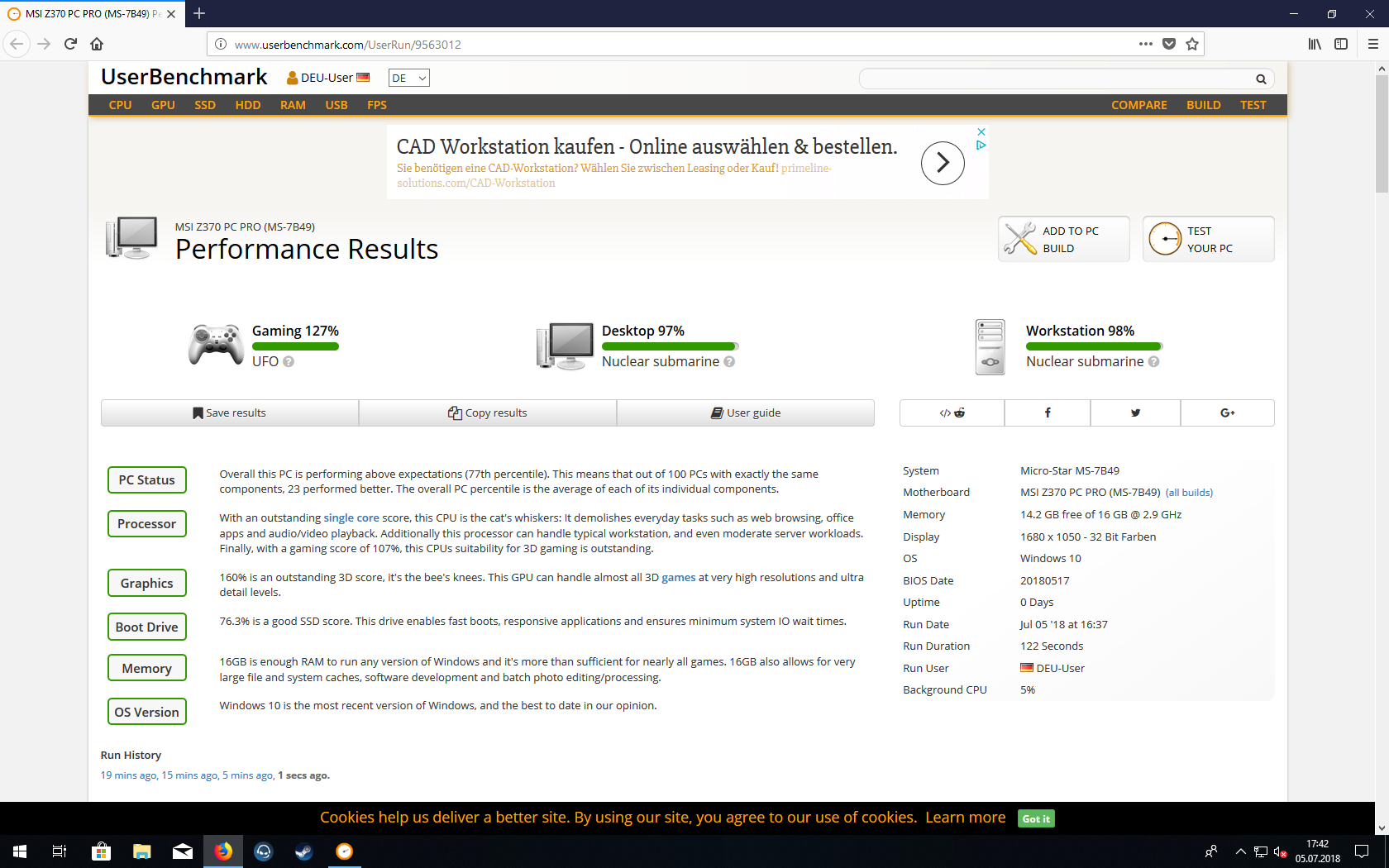Jump to Graphics section
Viewport: 1389px width, 868px height.
pos(147,583)
